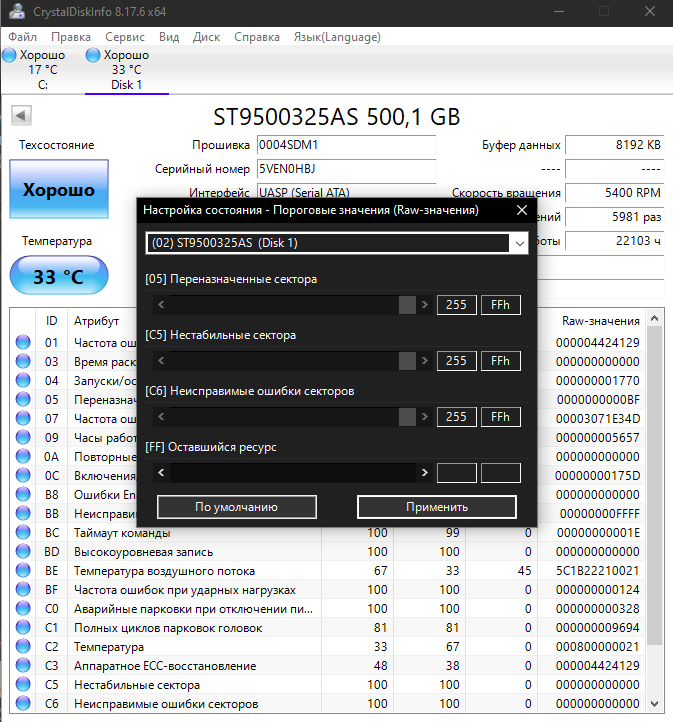
Task: Click the 255 value box for attribute C6
Action: [456, 417]
